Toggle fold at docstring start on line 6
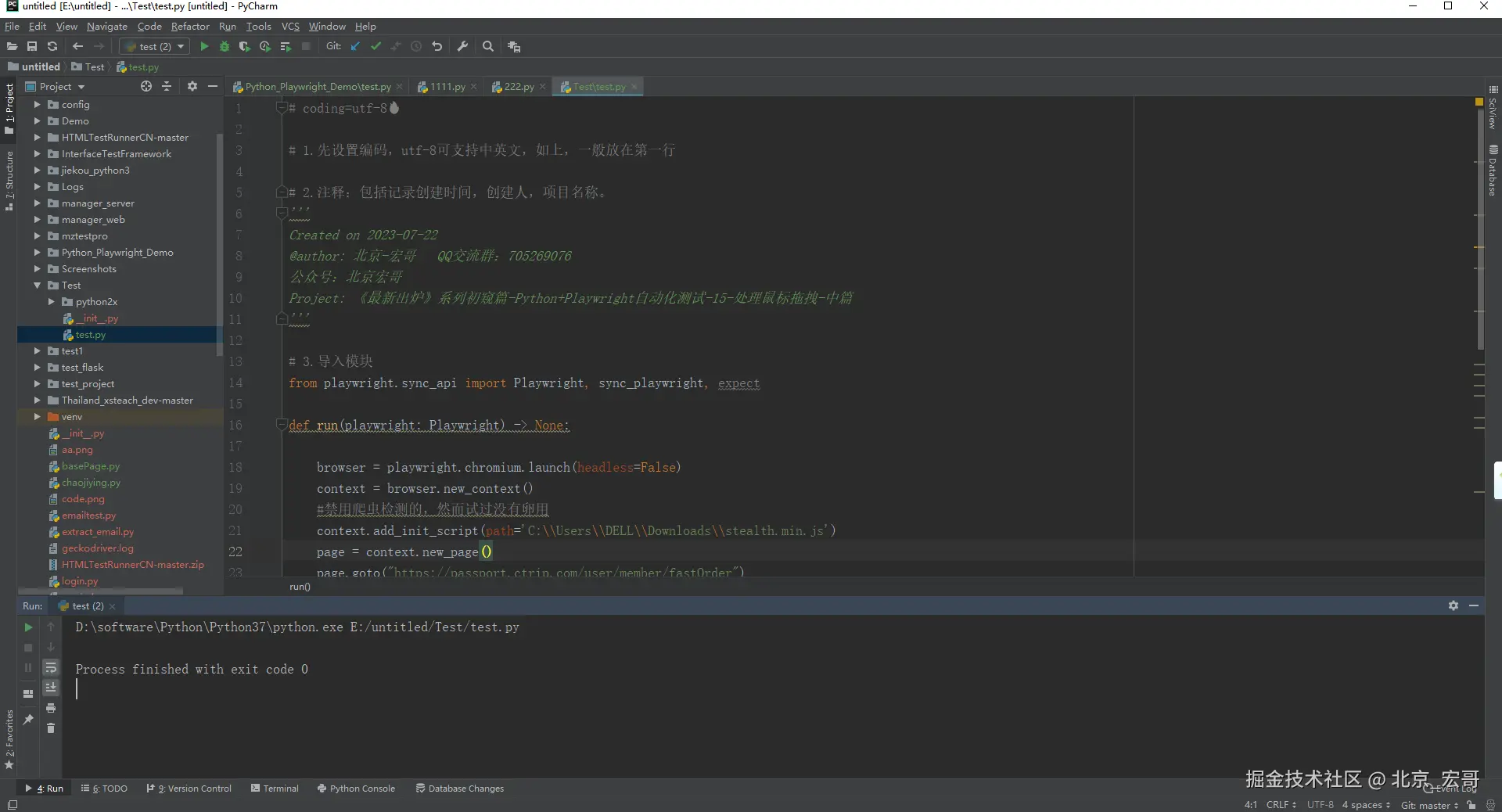 tap(282, 211)
